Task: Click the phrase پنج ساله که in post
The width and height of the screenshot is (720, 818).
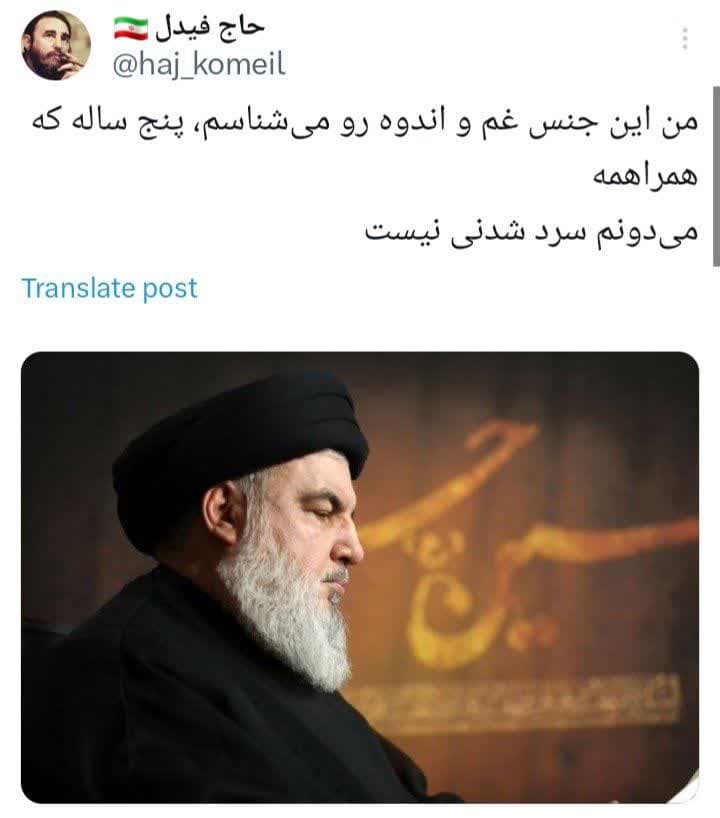Action: (108, 123)
